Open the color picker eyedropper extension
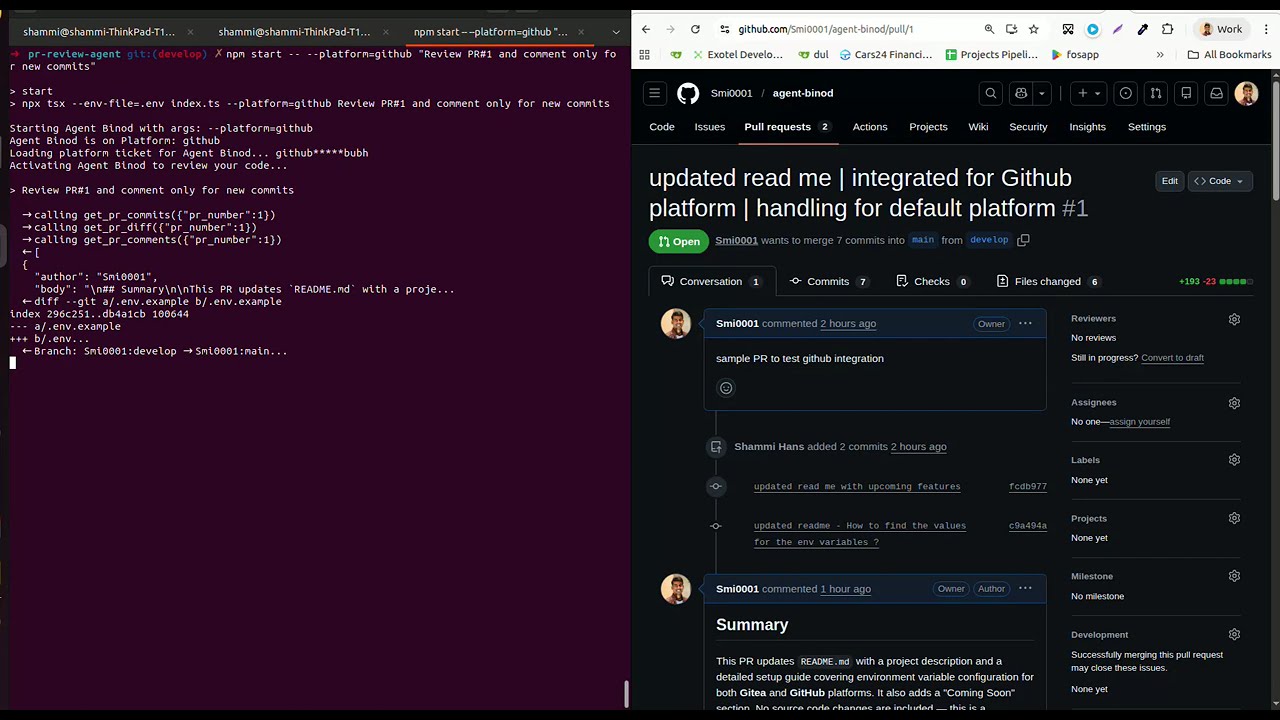This screenshot has height=720, width=1280. pyautogui.click(x=1142, y=29)
